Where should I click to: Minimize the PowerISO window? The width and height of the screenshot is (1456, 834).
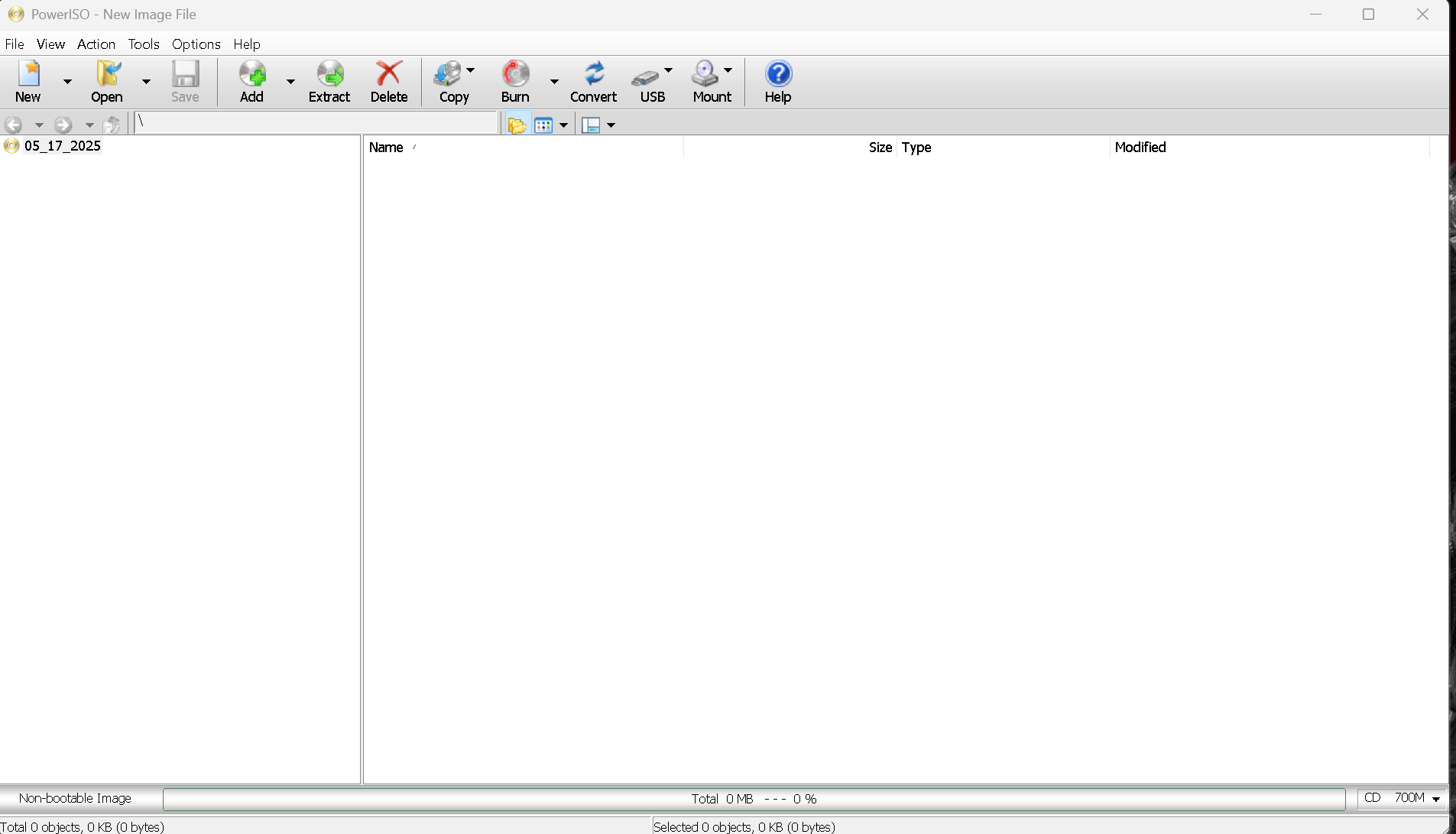tap(1315, 14)
